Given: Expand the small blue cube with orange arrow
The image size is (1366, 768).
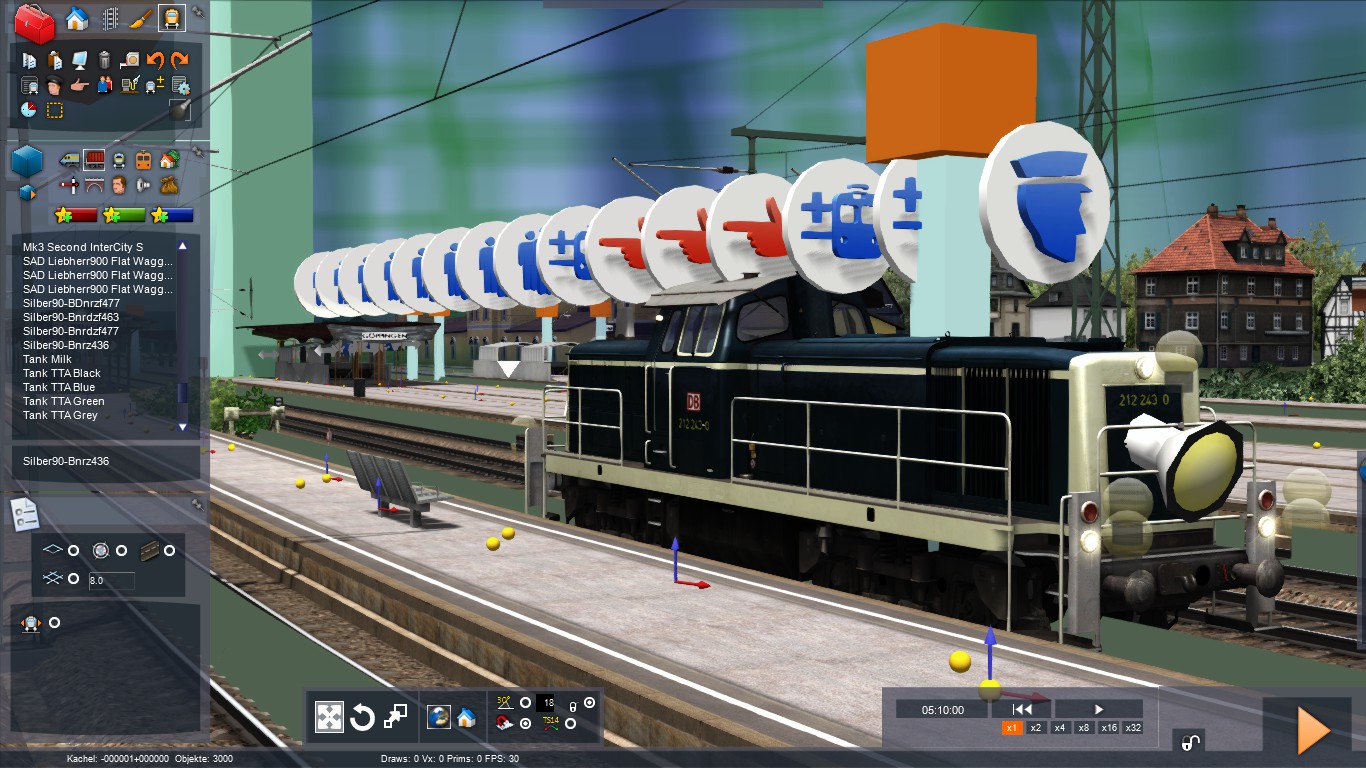Looking at the screenshot, I should 27,191.
